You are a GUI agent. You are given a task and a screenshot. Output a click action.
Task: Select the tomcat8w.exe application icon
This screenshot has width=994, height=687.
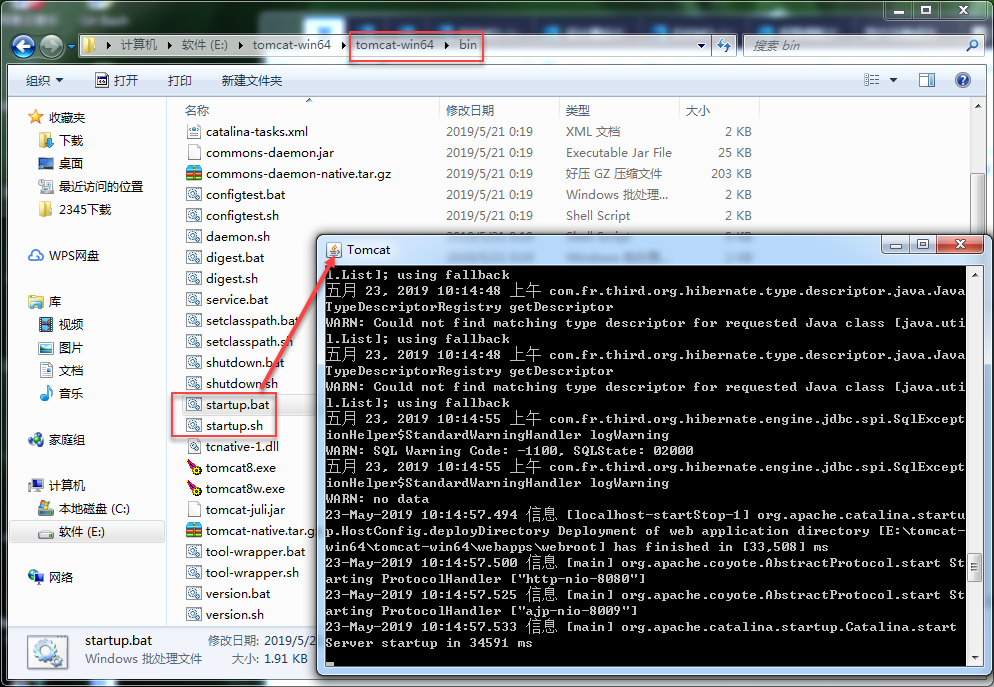[x=194, y=488]
